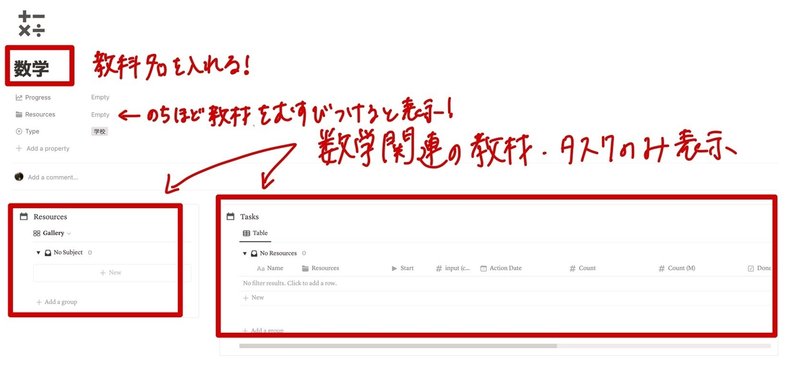800x375 pixels.
Task: Click the Count column header
Action: pos(583,268)
